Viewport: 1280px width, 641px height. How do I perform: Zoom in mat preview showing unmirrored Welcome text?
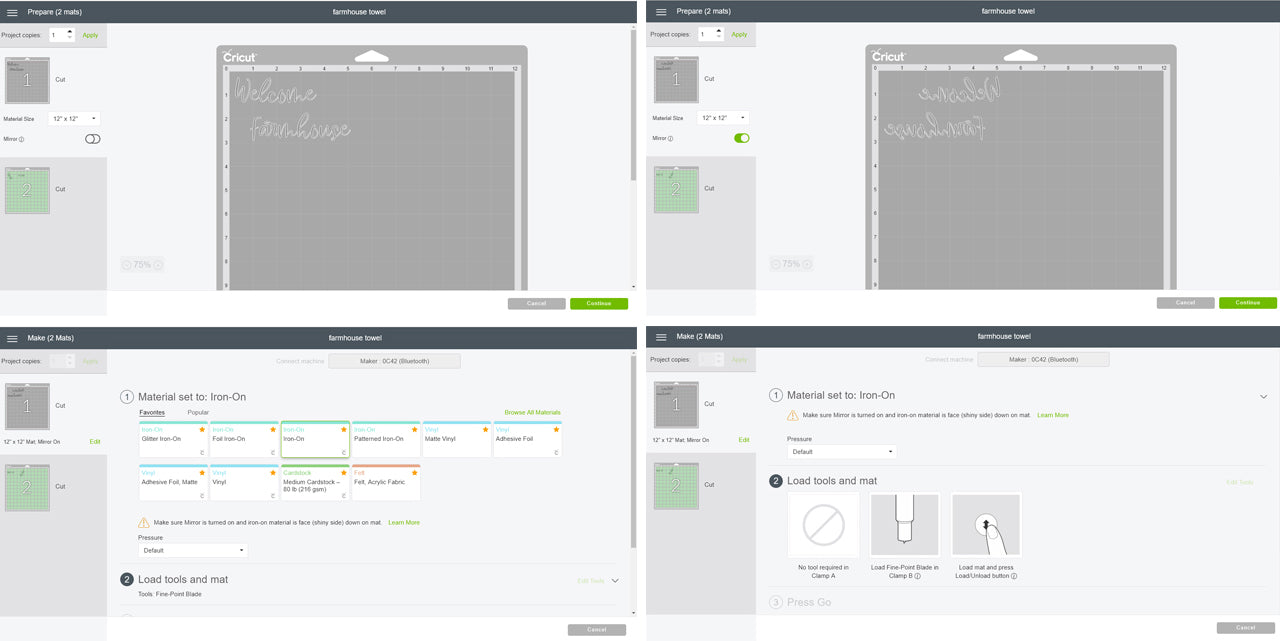pos(158,265)
